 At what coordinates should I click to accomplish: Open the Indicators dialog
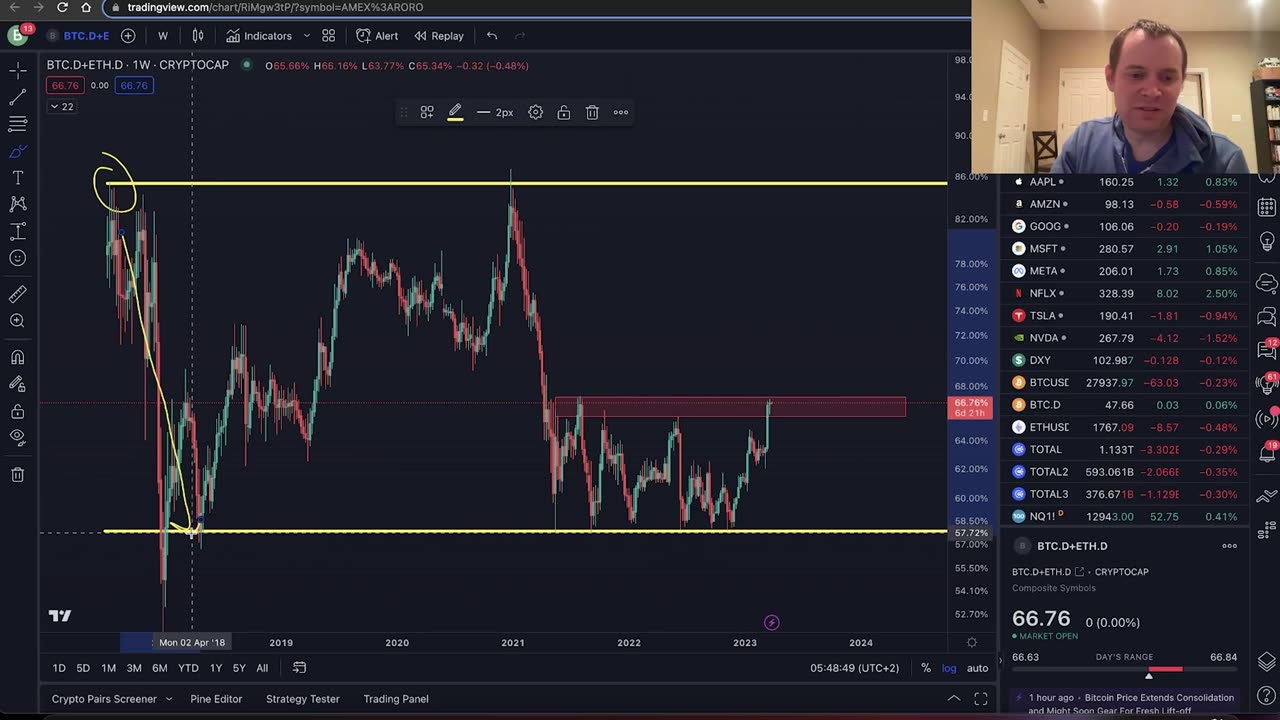[x=259, y=36]
